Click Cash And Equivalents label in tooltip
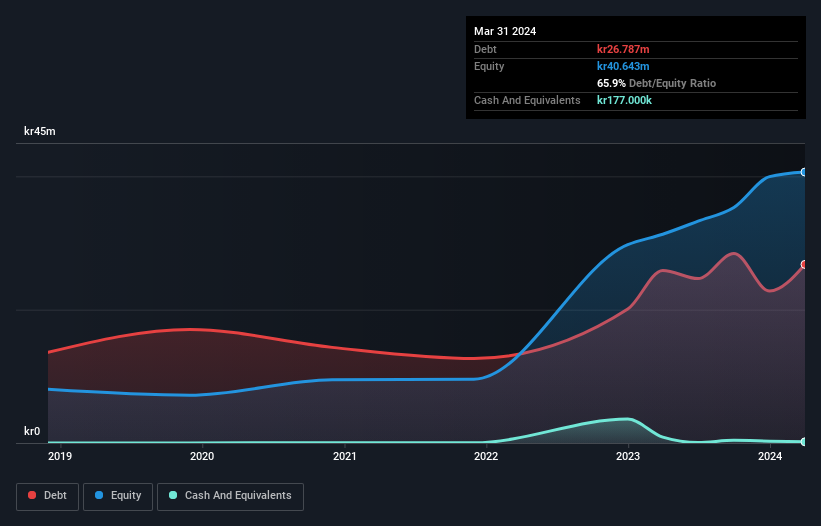Image resolution: width=821 pixels, height=526 pixels. point(527,100)
